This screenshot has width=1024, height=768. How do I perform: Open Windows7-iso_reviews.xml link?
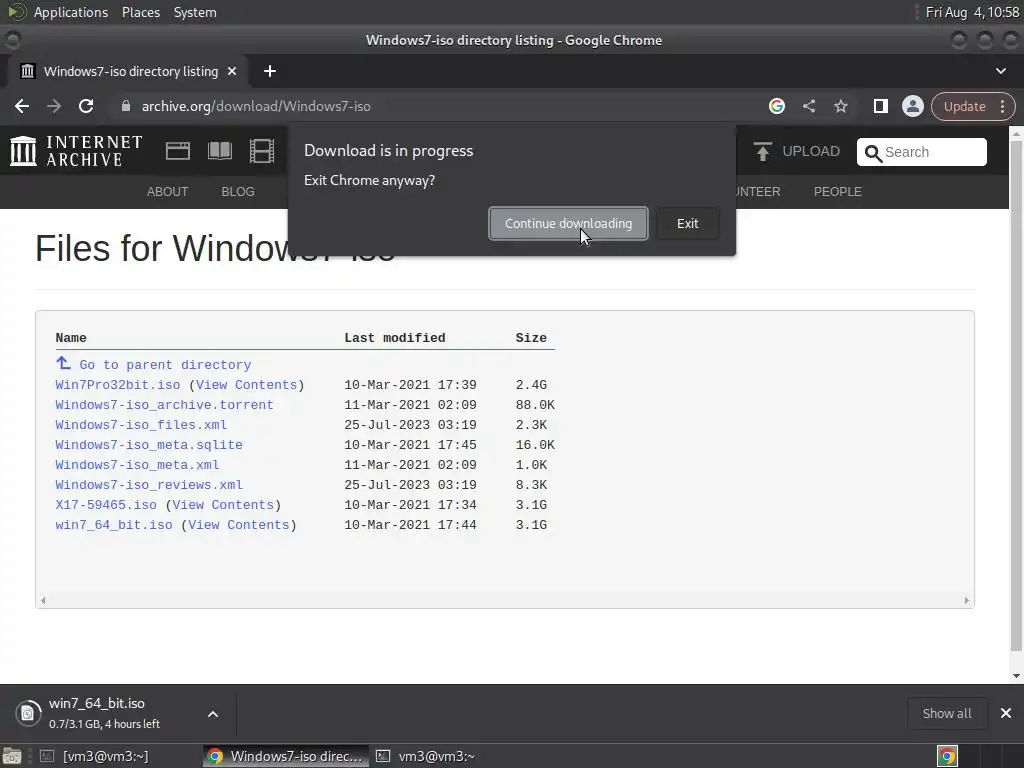pos(149,485)
